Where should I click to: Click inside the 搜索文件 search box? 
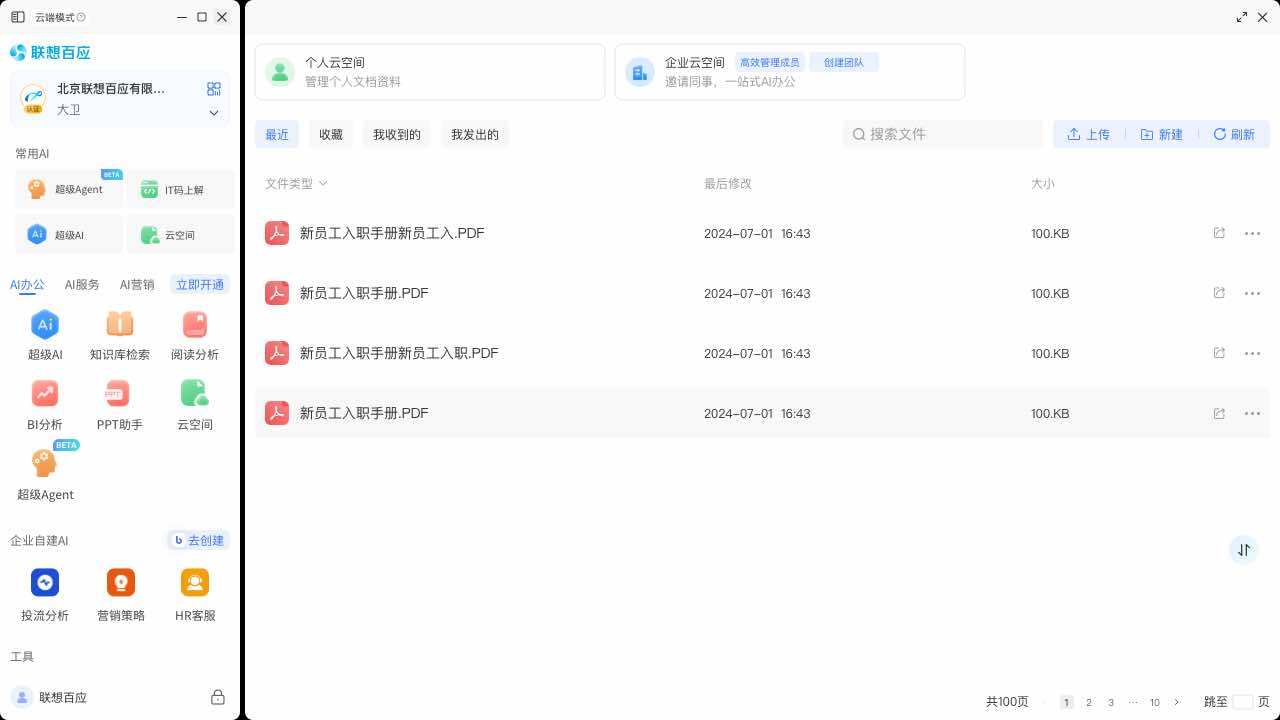(x=941, y=133)
